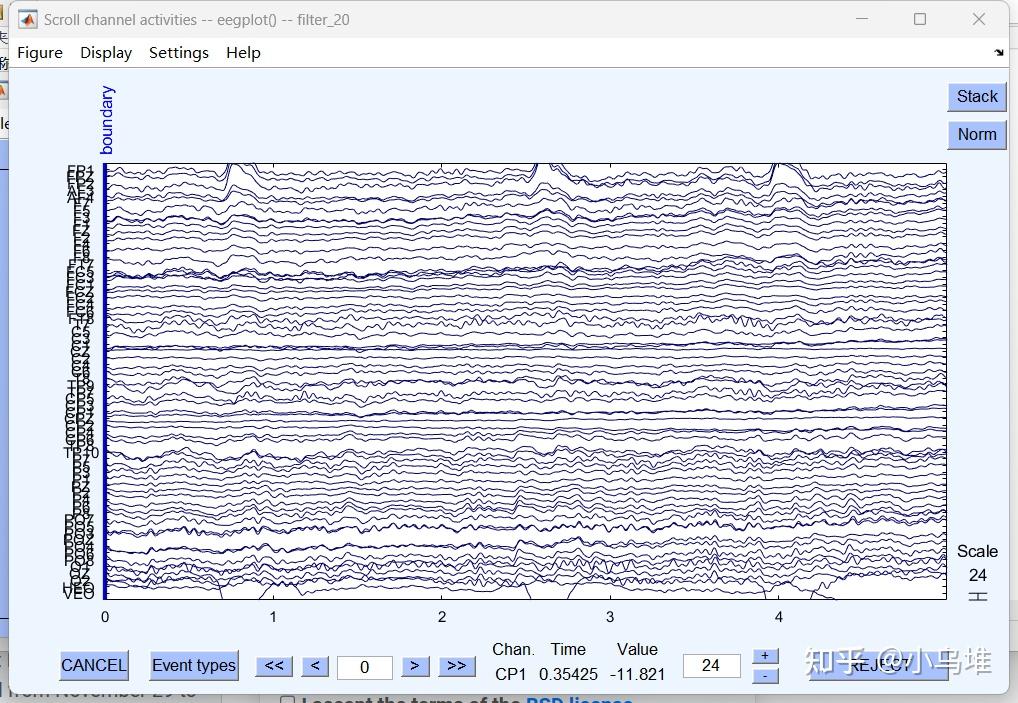
Task: Click the time position field showing 0
Action: click(x=364, y=667)
